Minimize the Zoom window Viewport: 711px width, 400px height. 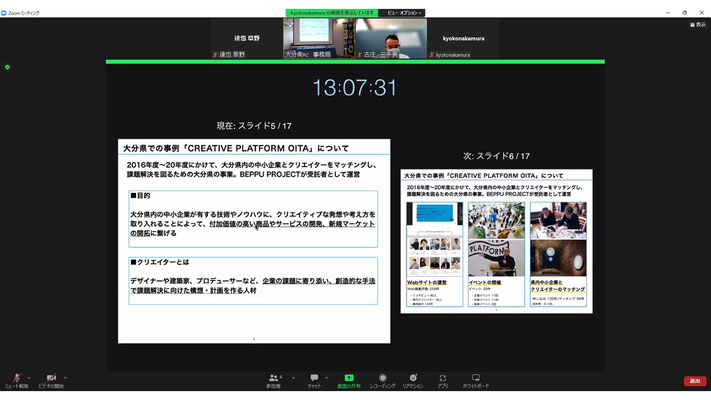[668, 13]
